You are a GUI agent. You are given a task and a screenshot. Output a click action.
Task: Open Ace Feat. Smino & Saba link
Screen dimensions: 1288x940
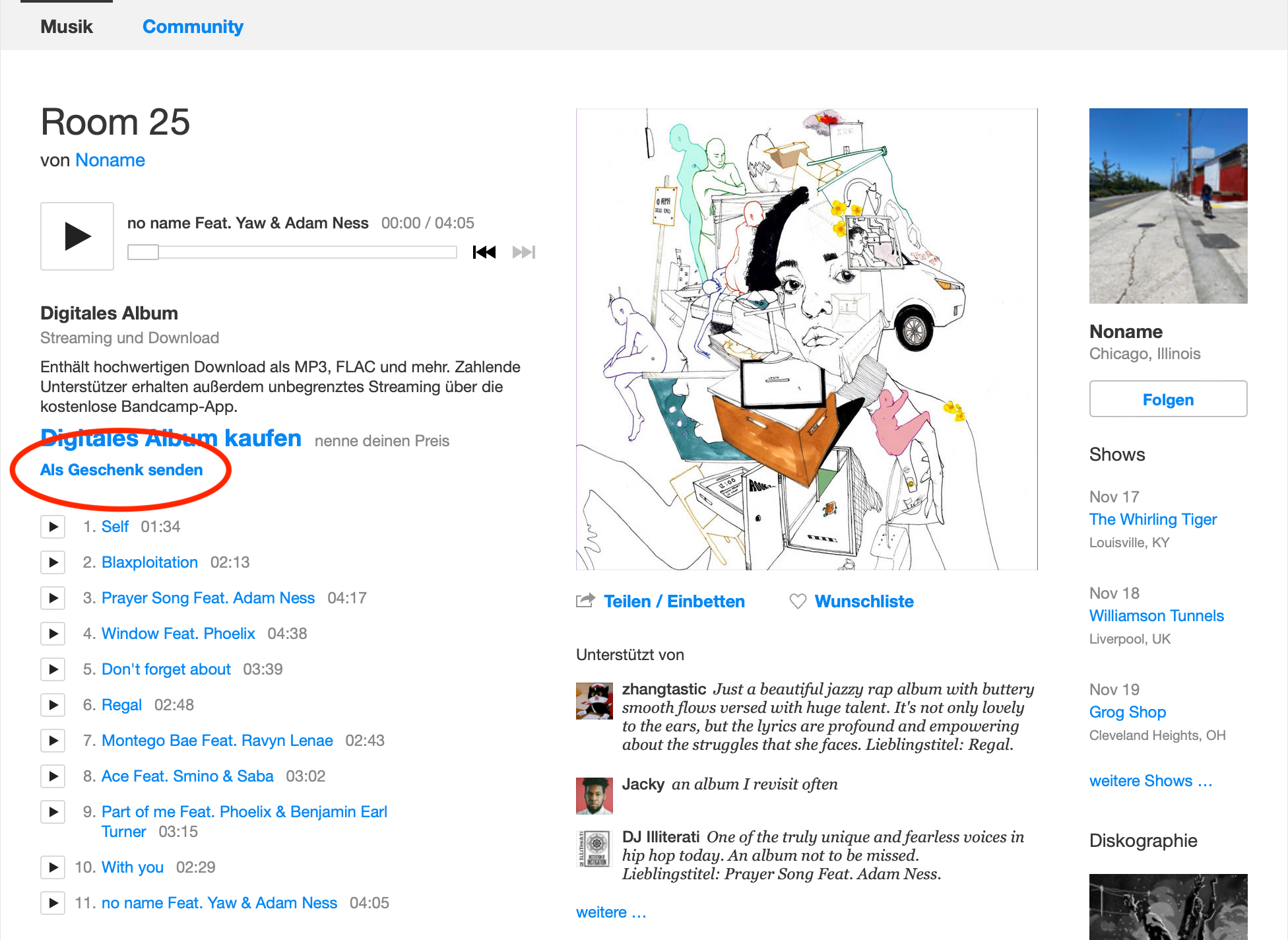pyautogui.click(x=187, y=776)
